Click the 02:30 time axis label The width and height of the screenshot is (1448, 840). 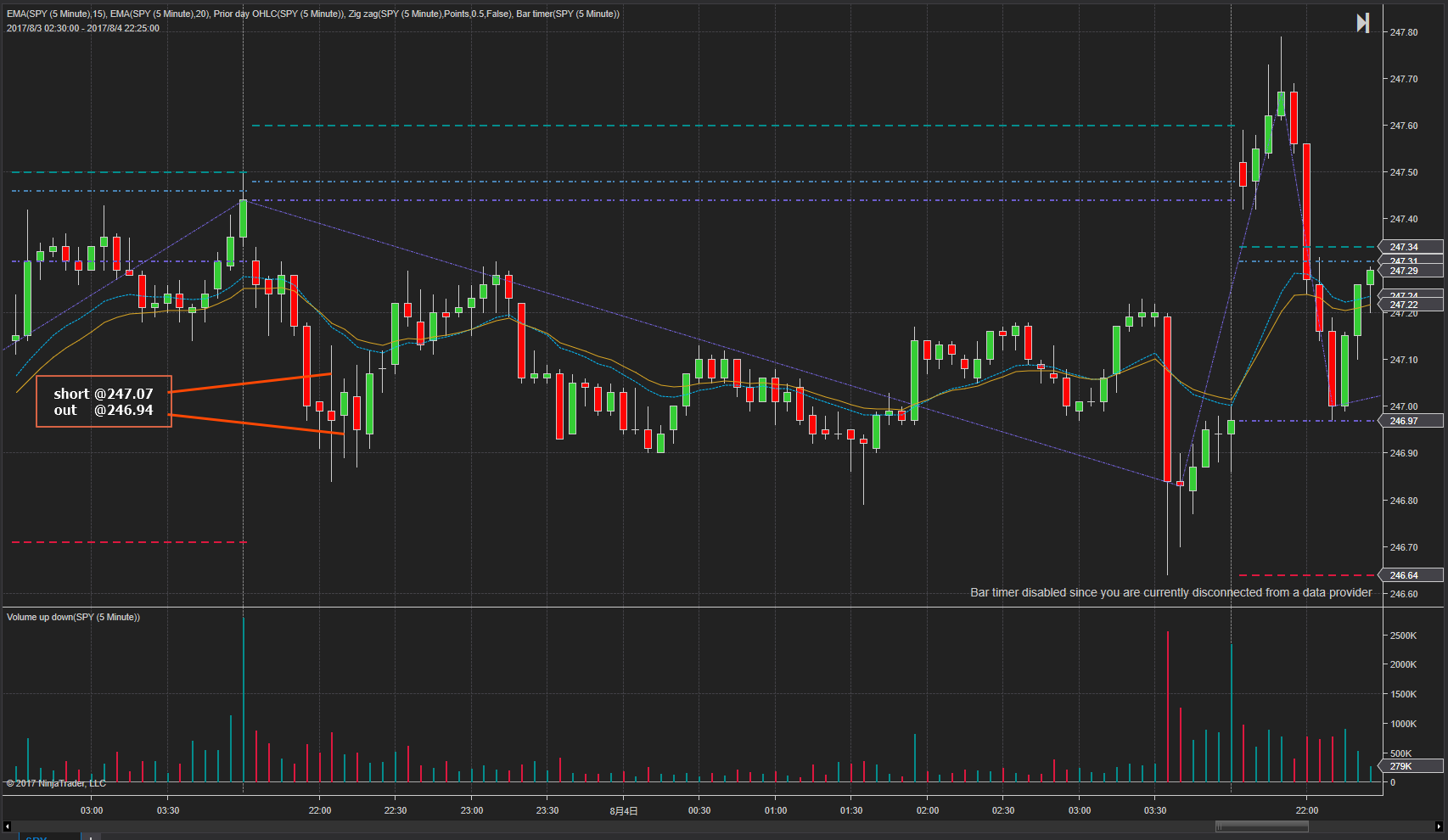(1003, 810)
